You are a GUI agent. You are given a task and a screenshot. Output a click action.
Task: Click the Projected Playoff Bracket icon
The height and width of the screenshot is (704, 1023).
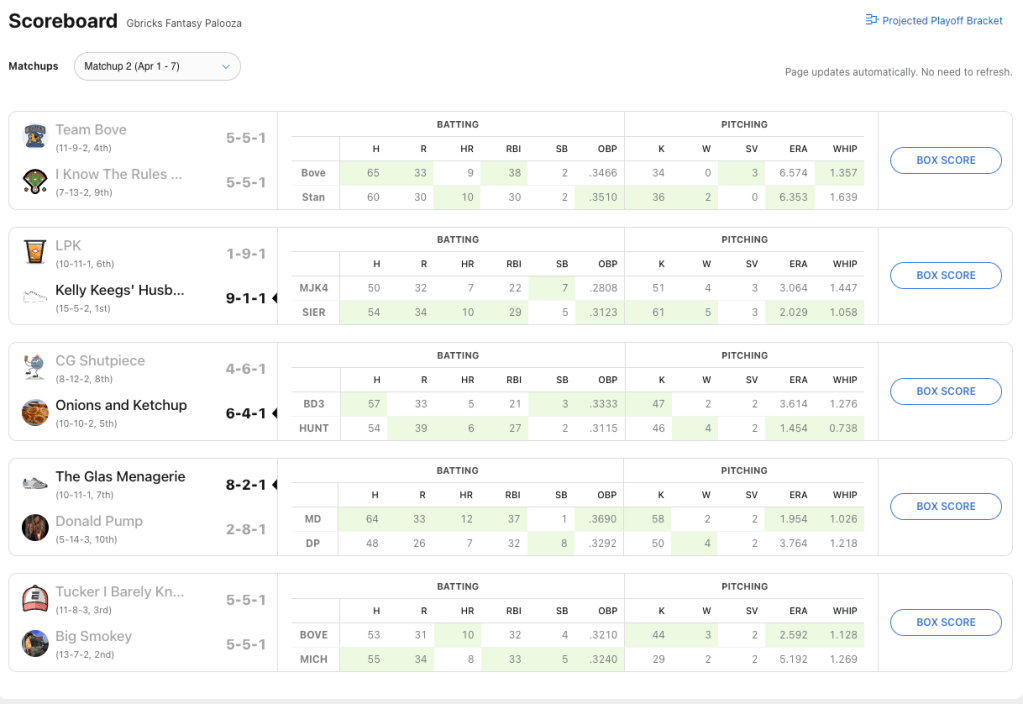(871, 20)
